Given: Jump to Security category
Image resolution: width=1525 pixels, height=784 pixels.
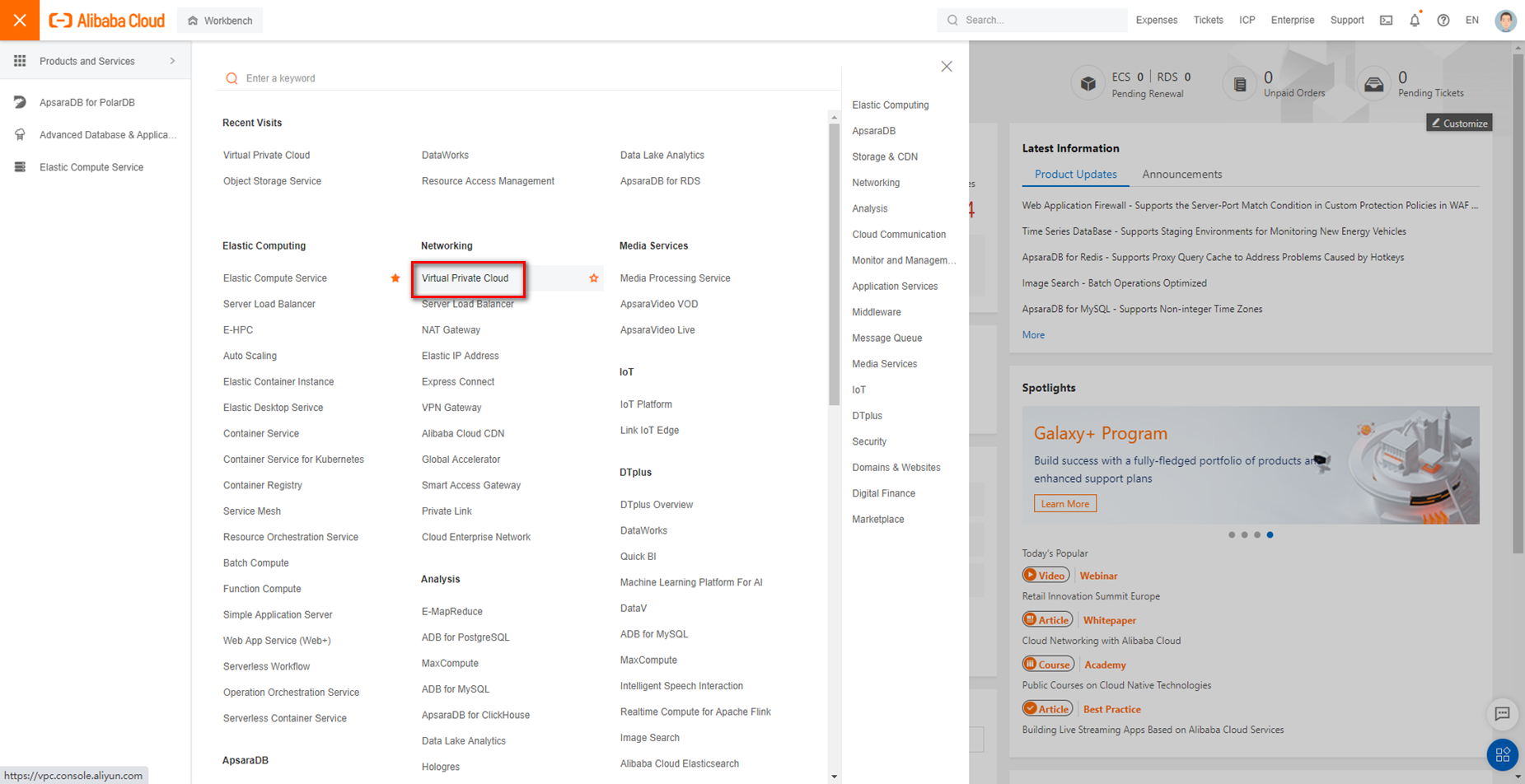Looking at the screenshot, I should [x=869, y=441].
